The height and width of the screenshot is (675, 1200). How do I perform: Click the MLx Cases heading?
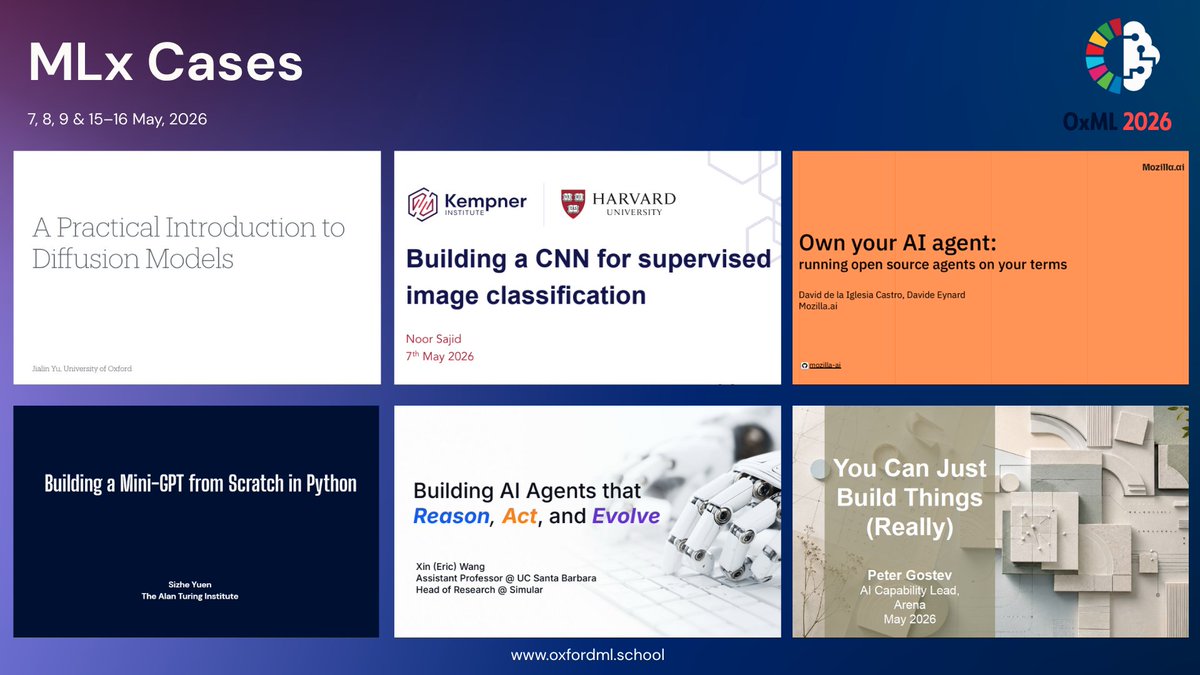click(165, 64)
